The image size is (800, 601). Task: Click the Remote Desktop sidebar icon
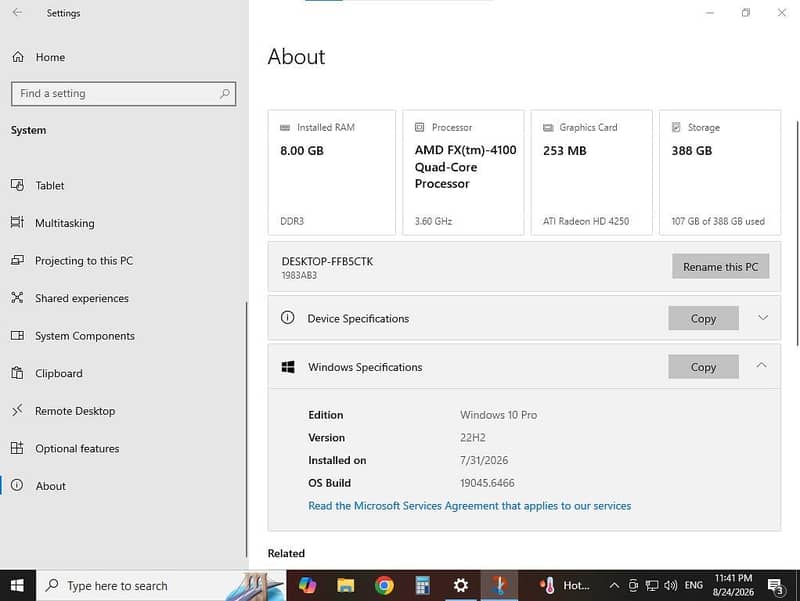click(17, 410)
